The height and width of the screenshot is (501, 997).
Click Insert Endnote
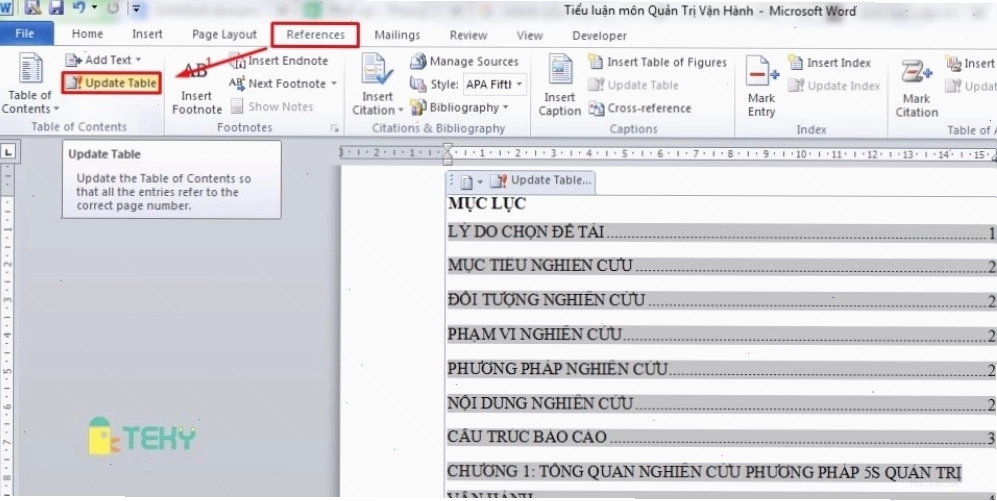click(x=278, y=61)
